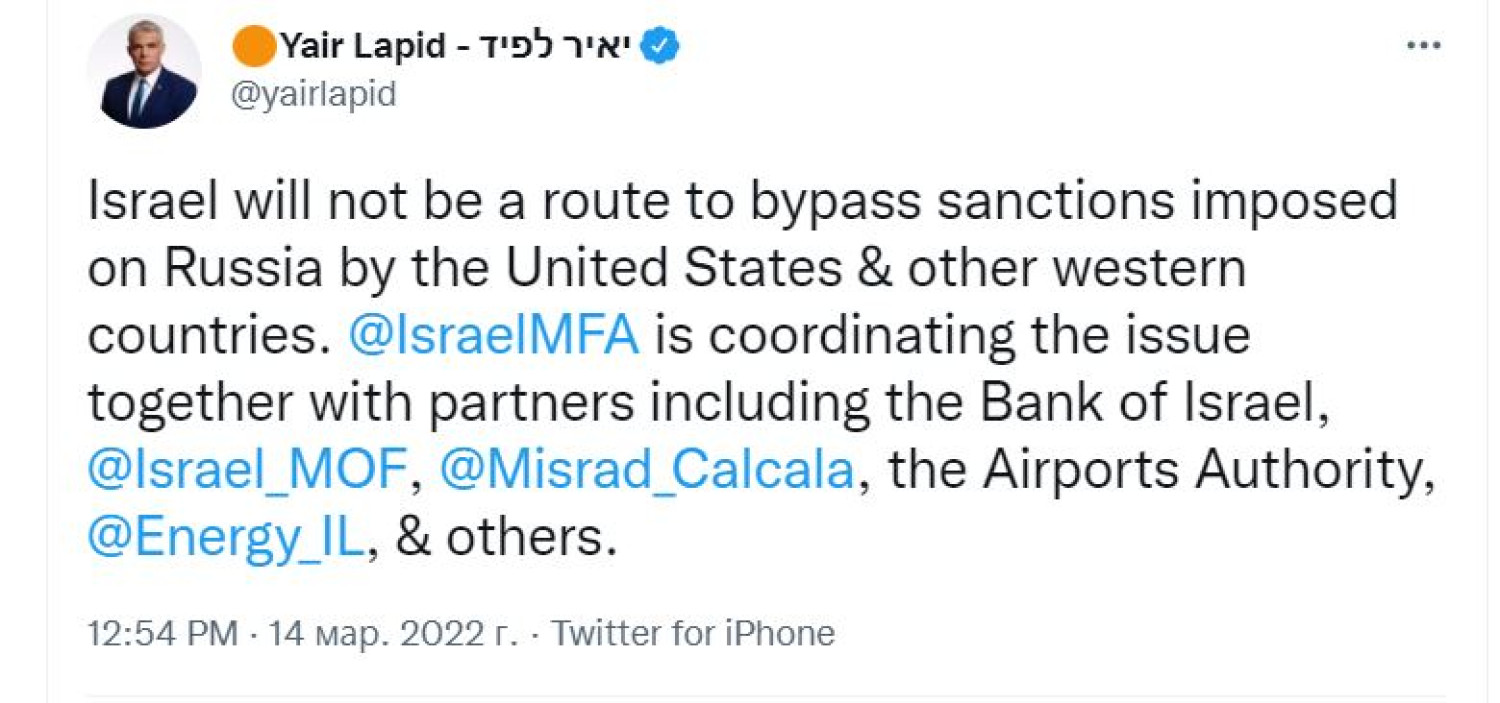
Task: Click the blue verified badge
Action: [x=660, y=46]
